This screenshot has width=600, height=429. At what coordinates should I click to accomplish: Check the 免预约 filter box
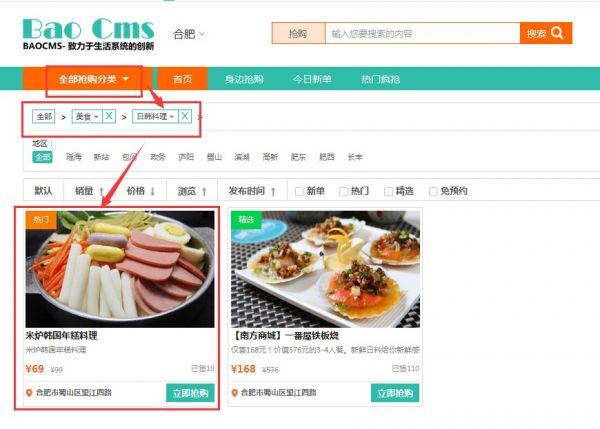pos(433,191)
